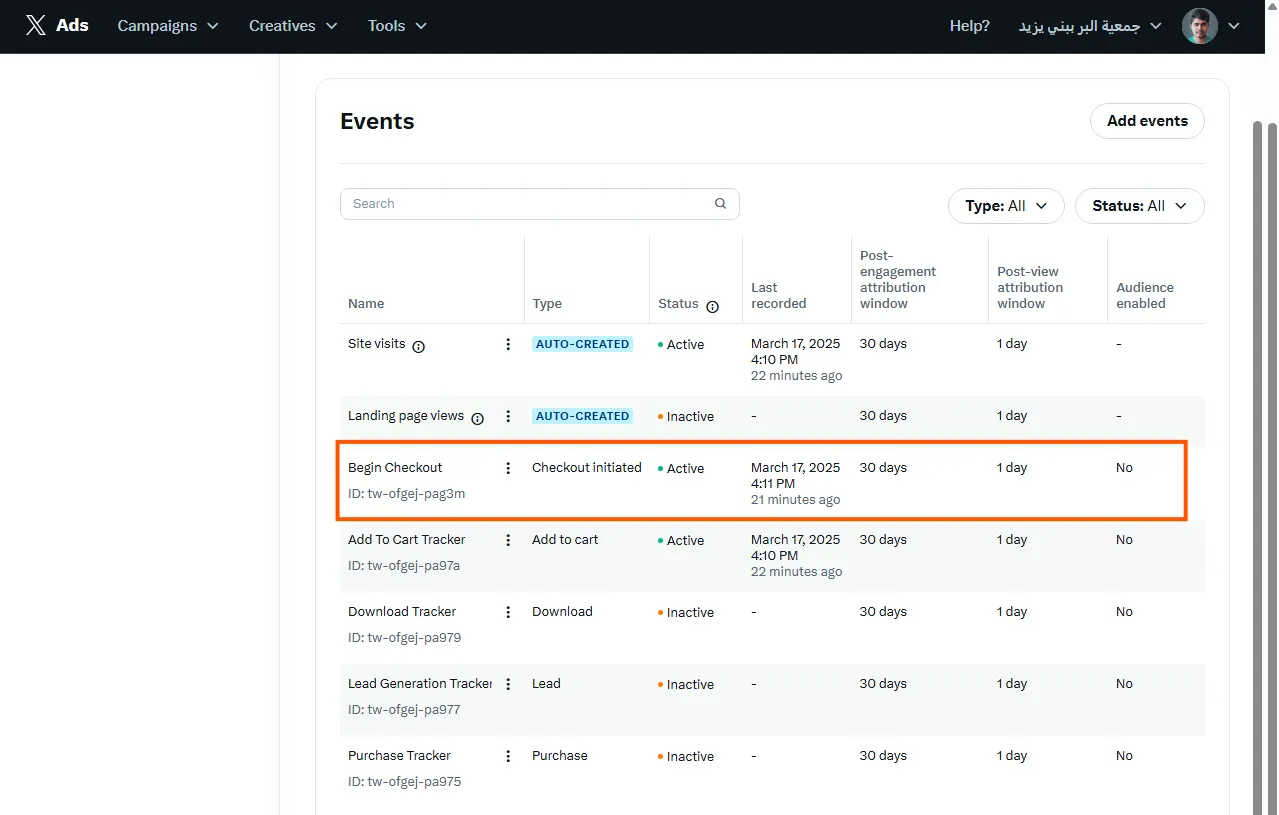Open three-dot menu for Purchase Tracker
Screen dimensions: 1279x815
pos(508,756)
